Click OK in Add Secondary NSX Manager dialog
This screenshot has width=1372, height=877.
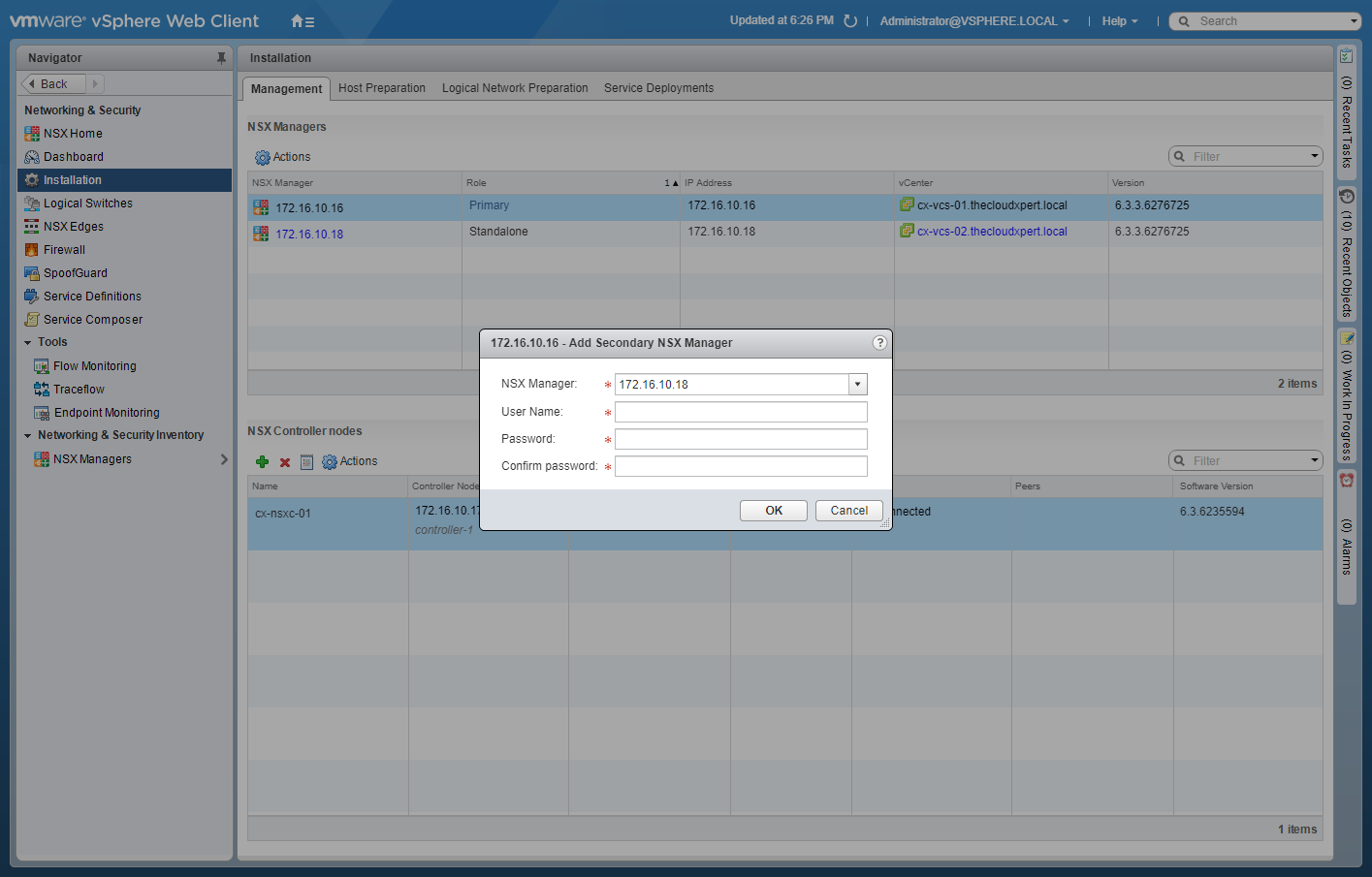(773, 511)
